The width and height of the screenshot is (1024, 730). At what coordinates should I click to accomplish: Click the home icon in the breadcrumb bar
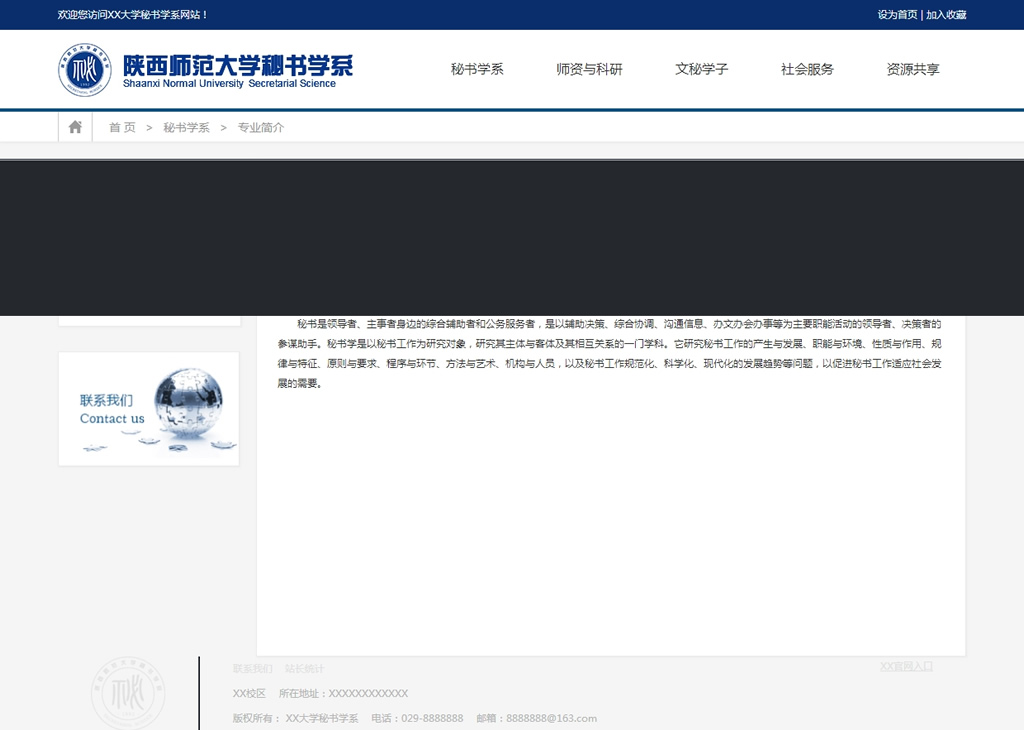tap(75, 127)
